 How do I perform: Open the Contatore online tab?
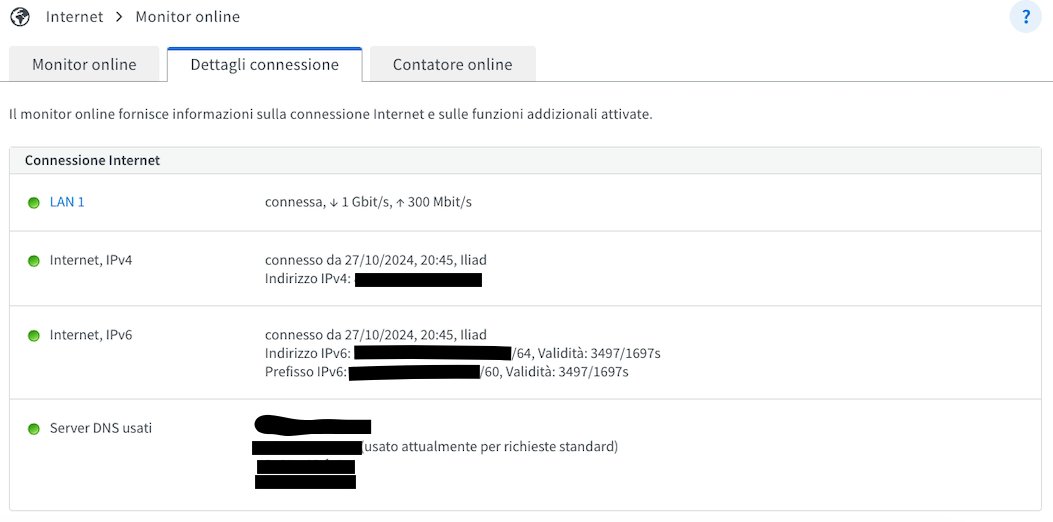452,65
